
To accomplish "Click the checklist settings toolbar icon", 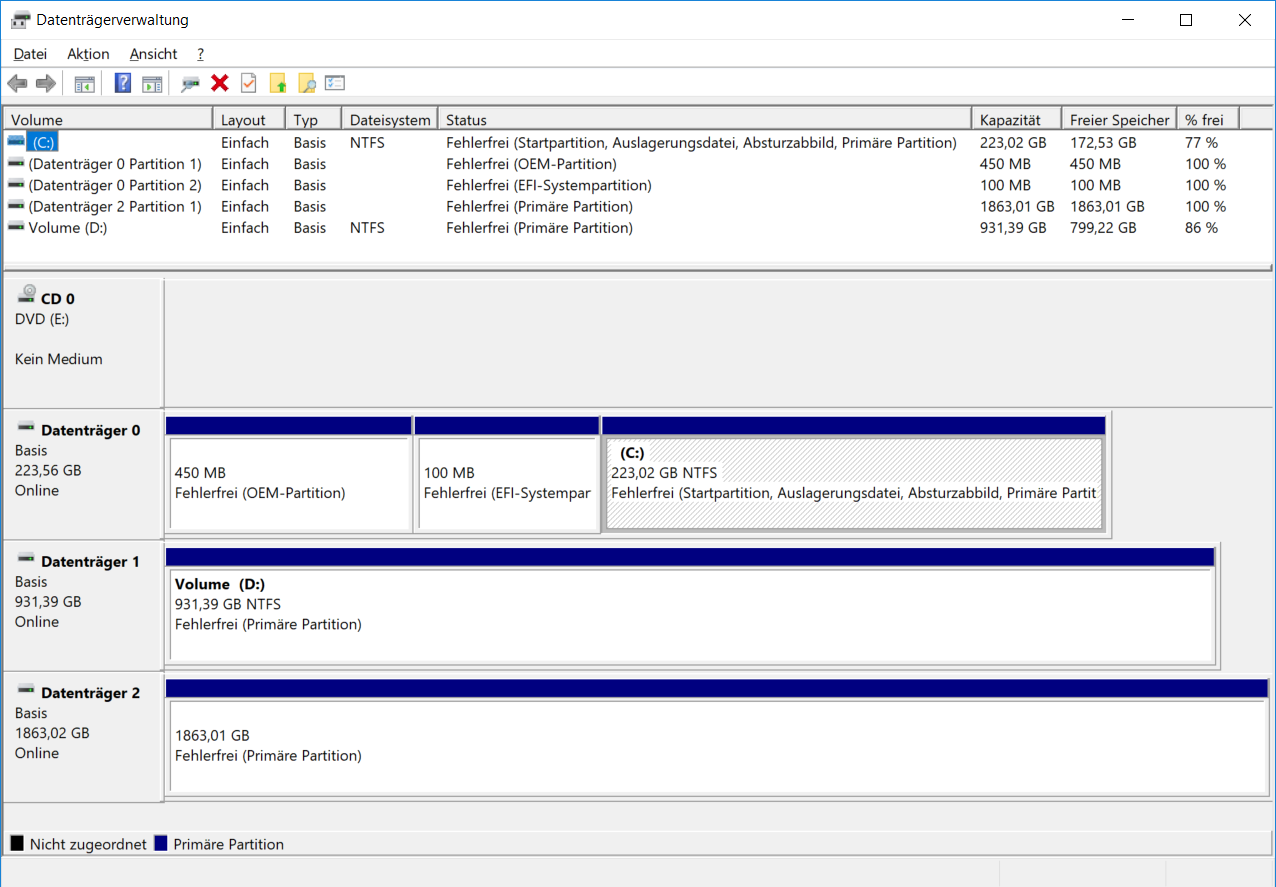I will (335, 84).
